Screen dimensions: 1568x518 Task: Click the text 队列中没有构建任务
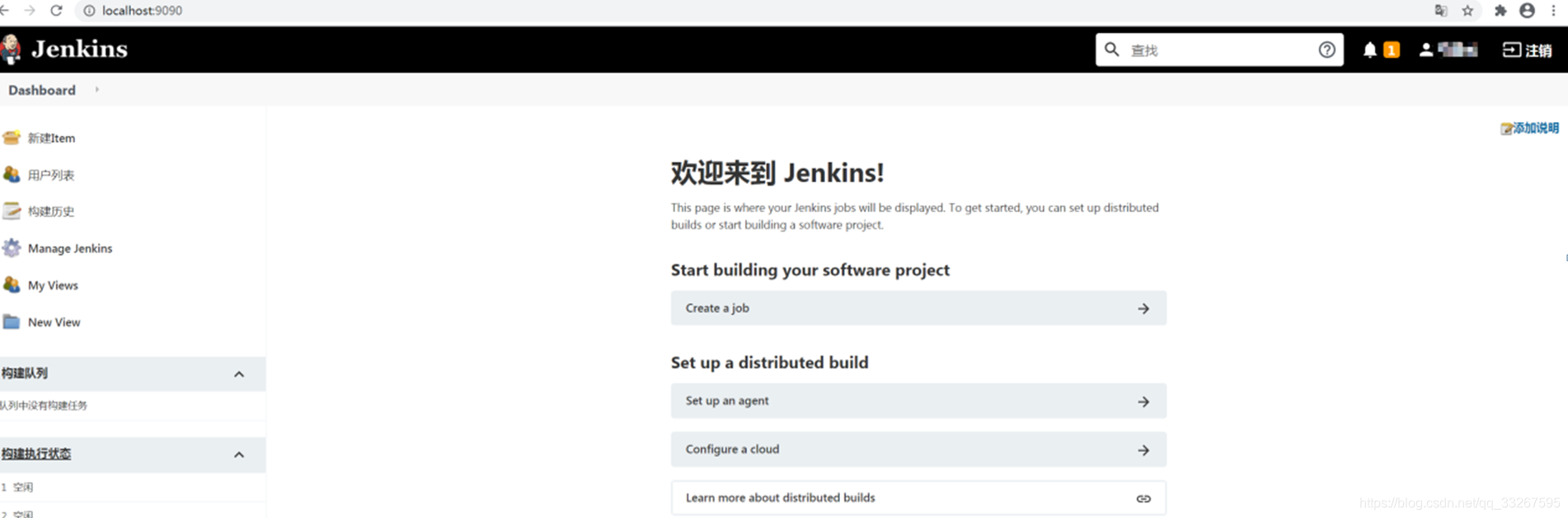pyautogui.click(x=44, y=405)
